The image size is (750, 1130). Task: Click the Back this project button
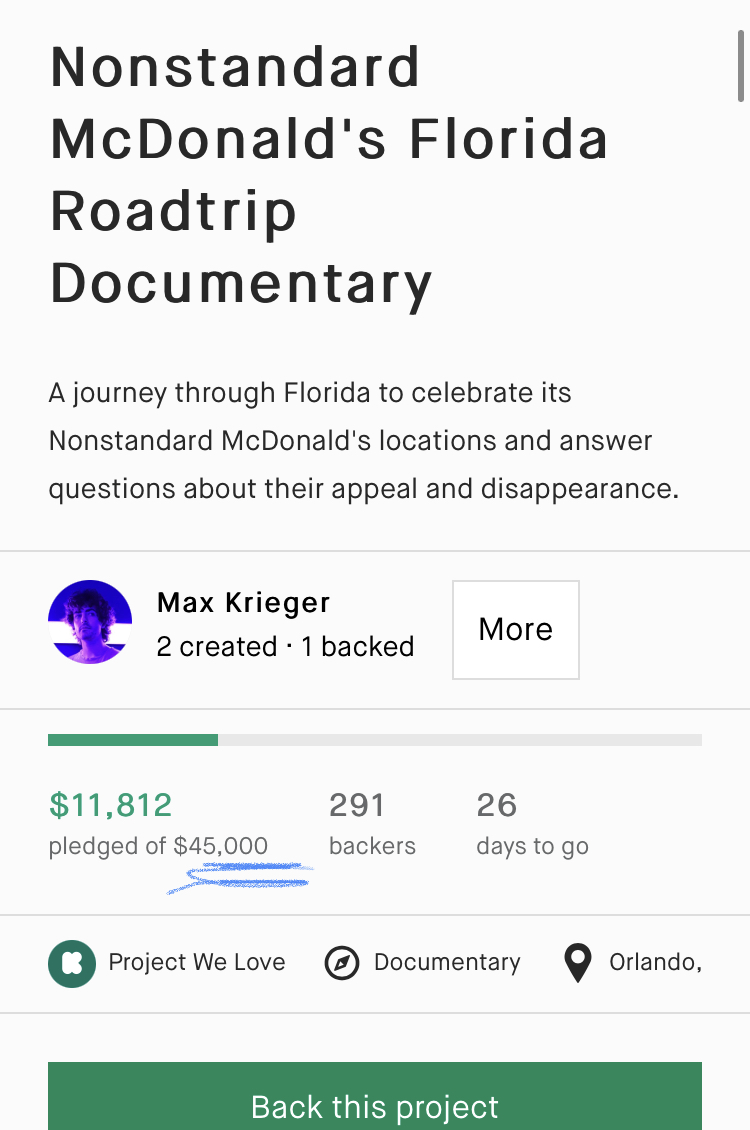375,1096
